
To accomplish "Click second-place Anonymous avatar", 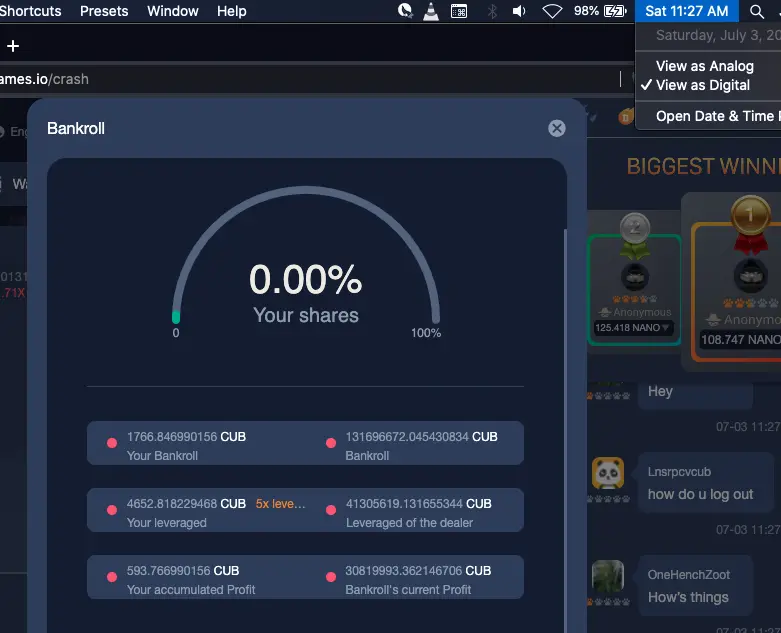I will point(635,277).
